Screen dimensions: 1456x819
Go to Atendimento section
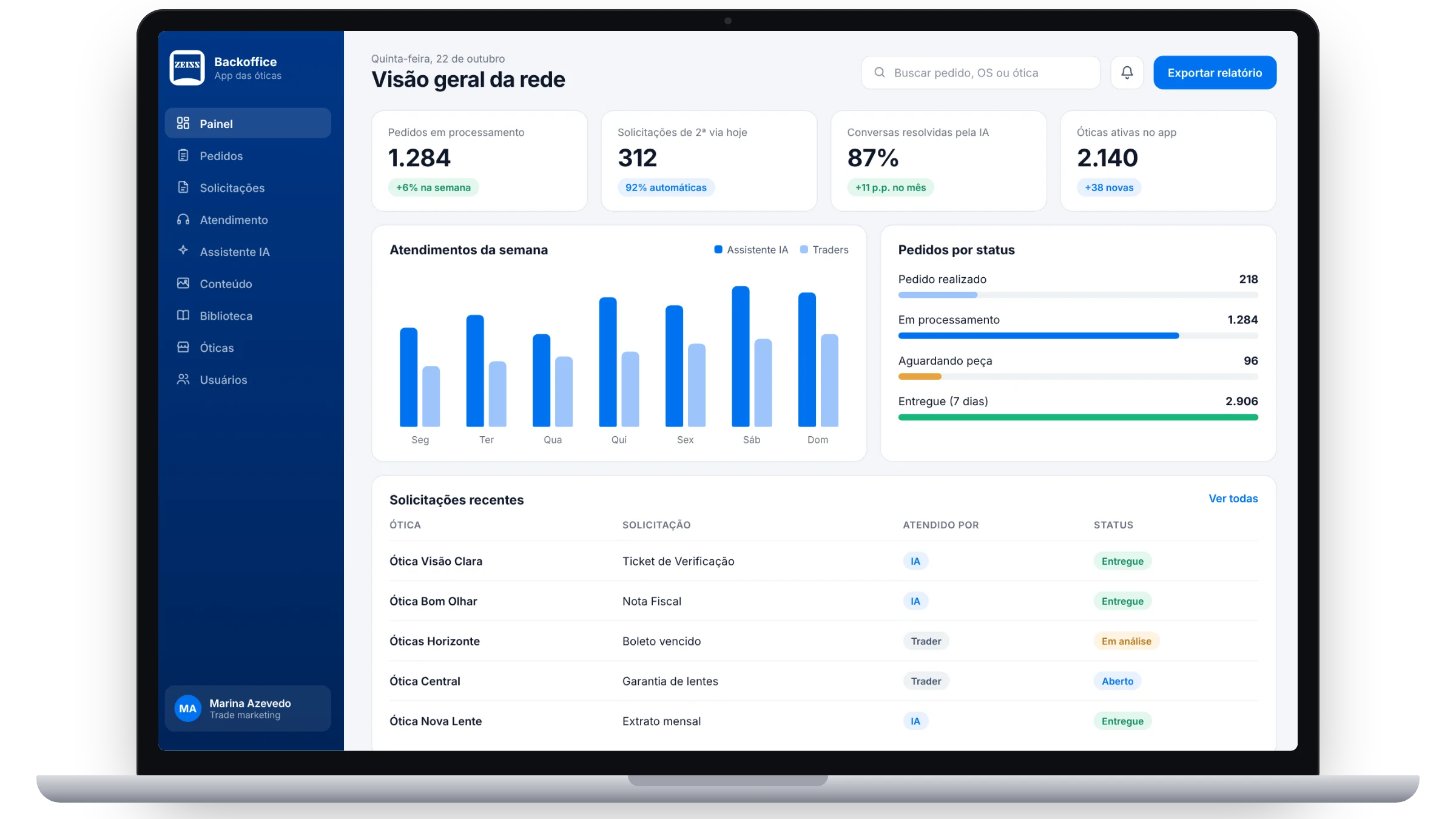tap(248, 220)
